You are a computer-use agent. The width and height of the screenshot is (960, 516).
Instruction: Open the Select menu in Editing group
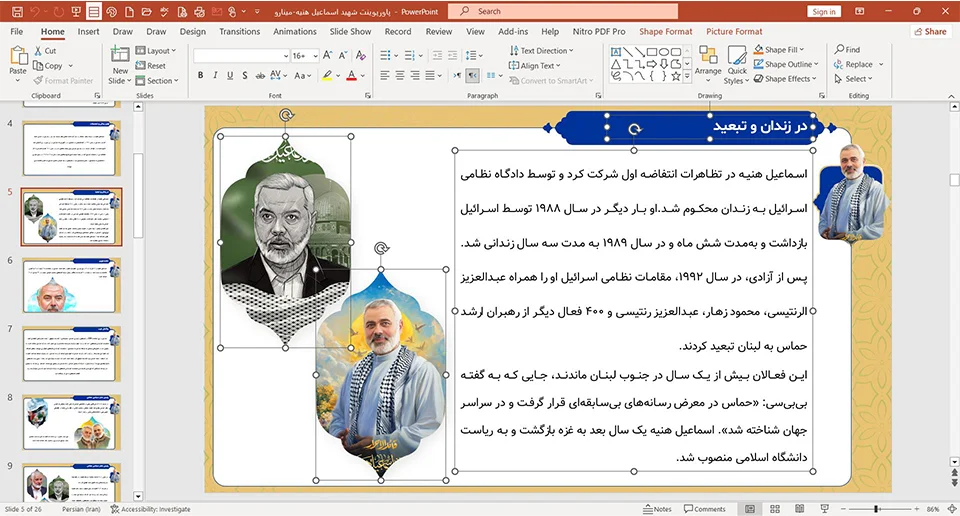click(853, 79)
